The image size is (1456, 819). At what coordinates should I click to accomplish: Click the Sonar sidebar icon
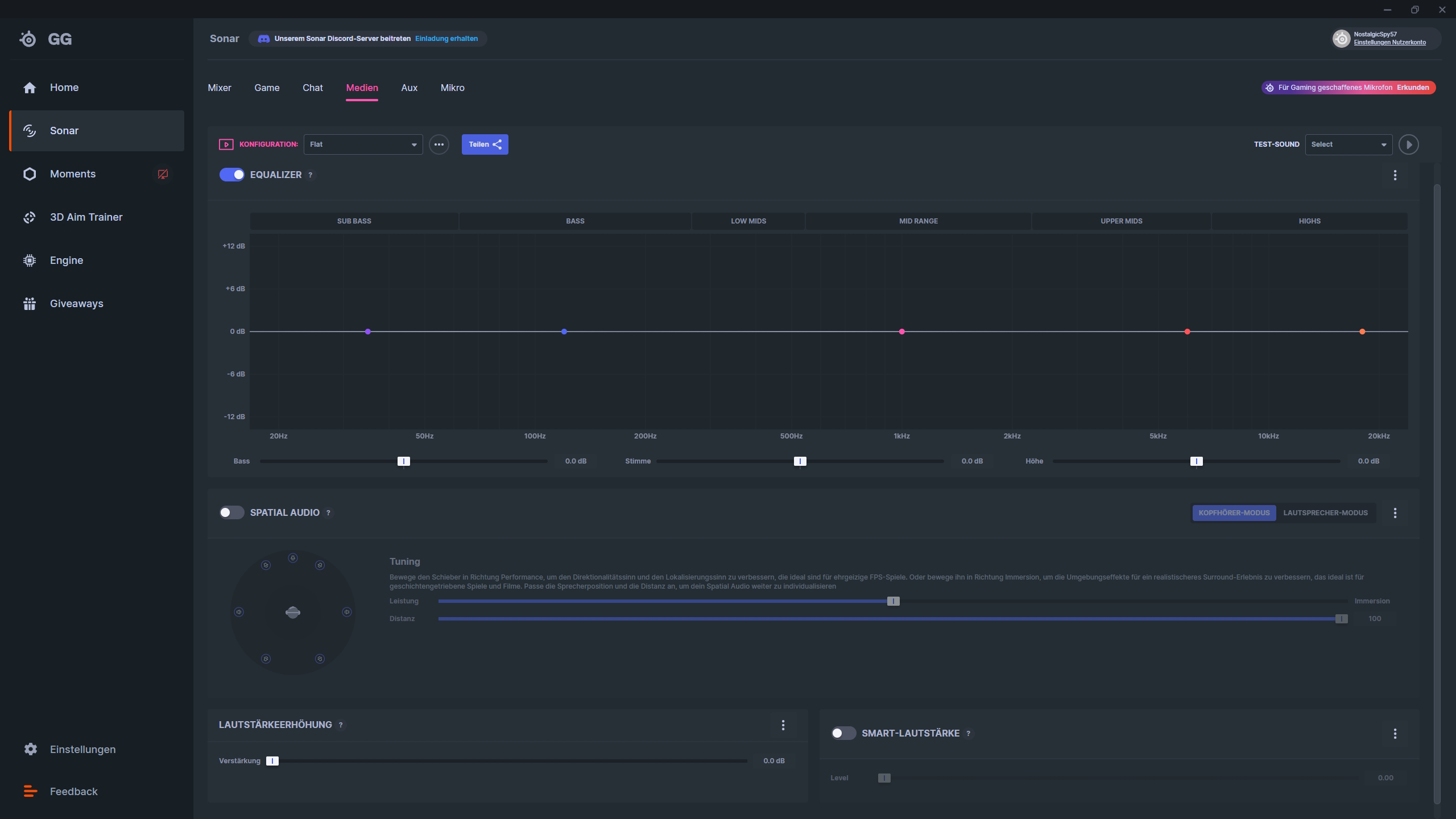30,130
